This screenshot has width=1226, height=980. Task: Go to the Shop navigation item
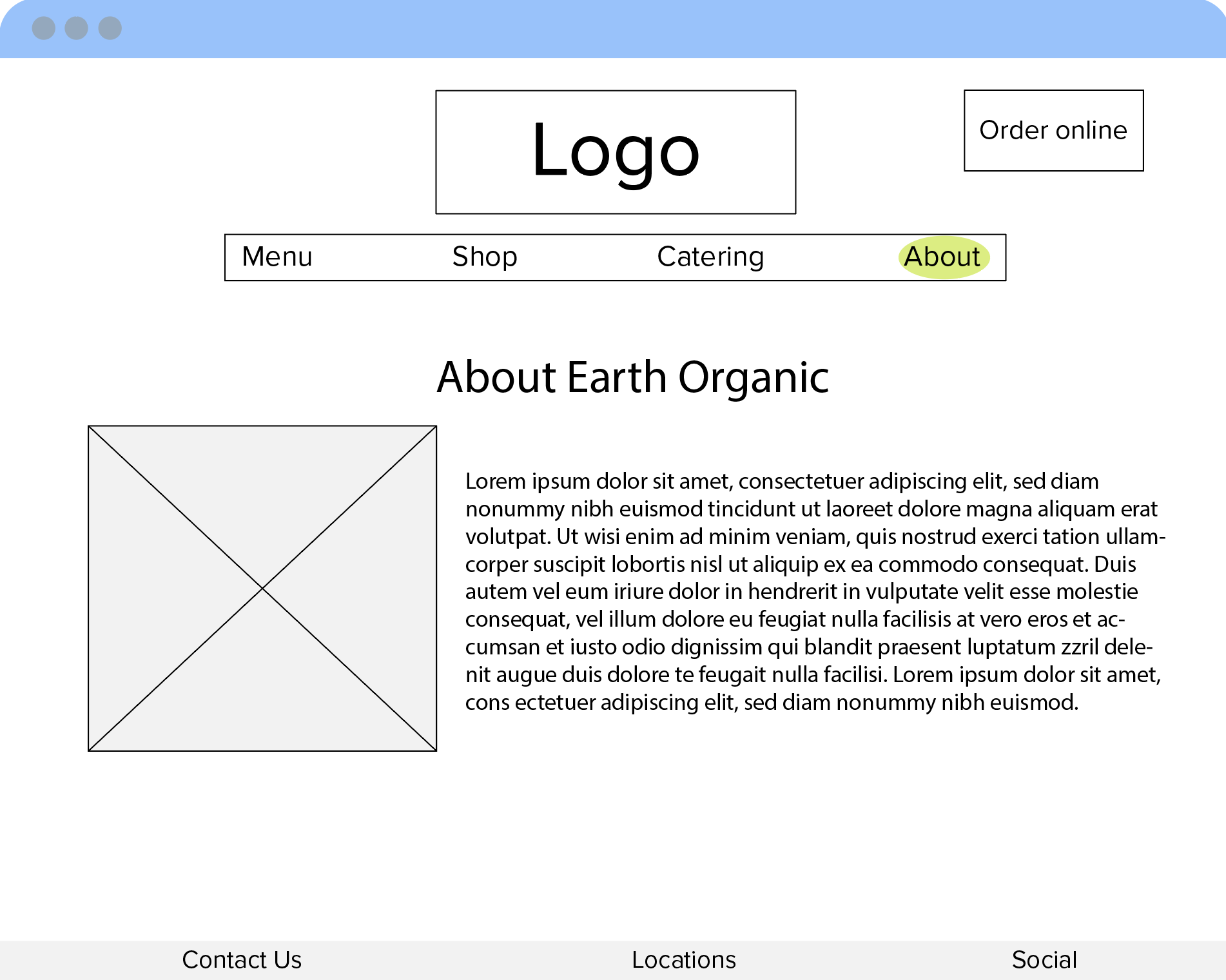[485, 257]
